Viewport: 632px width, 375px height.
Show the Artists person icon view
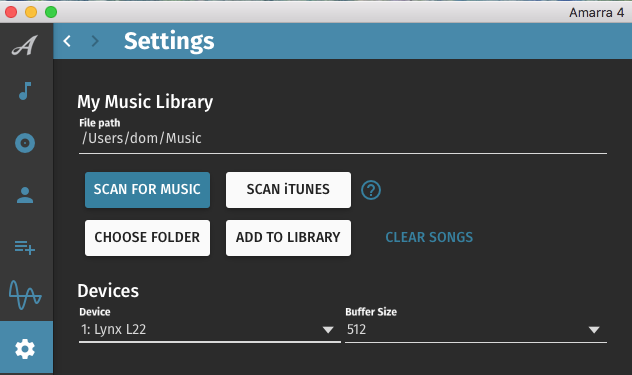pos(25,195)
